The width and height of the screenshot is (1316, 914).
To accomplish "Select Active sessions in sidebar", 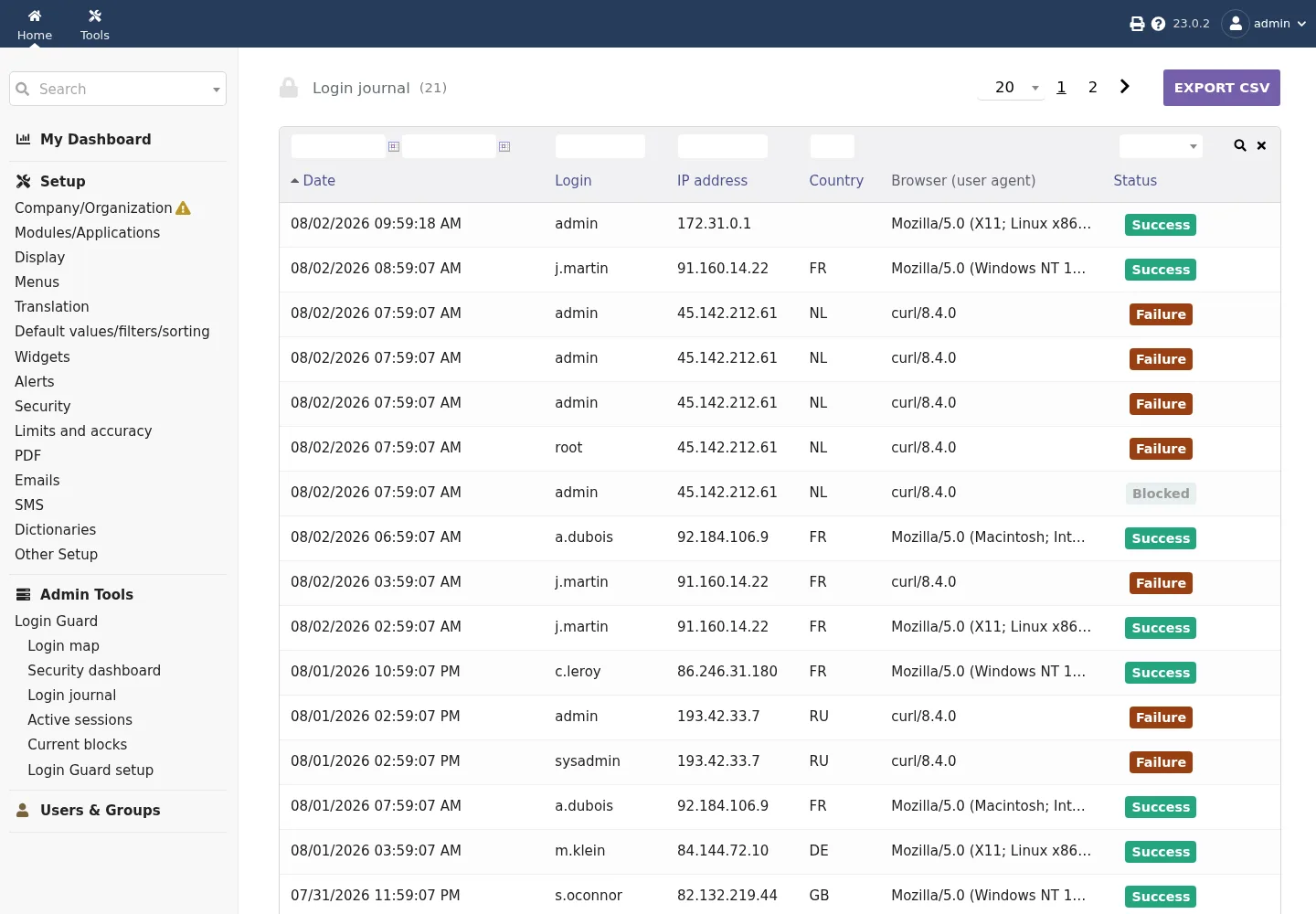I will (x=80, y=720).
